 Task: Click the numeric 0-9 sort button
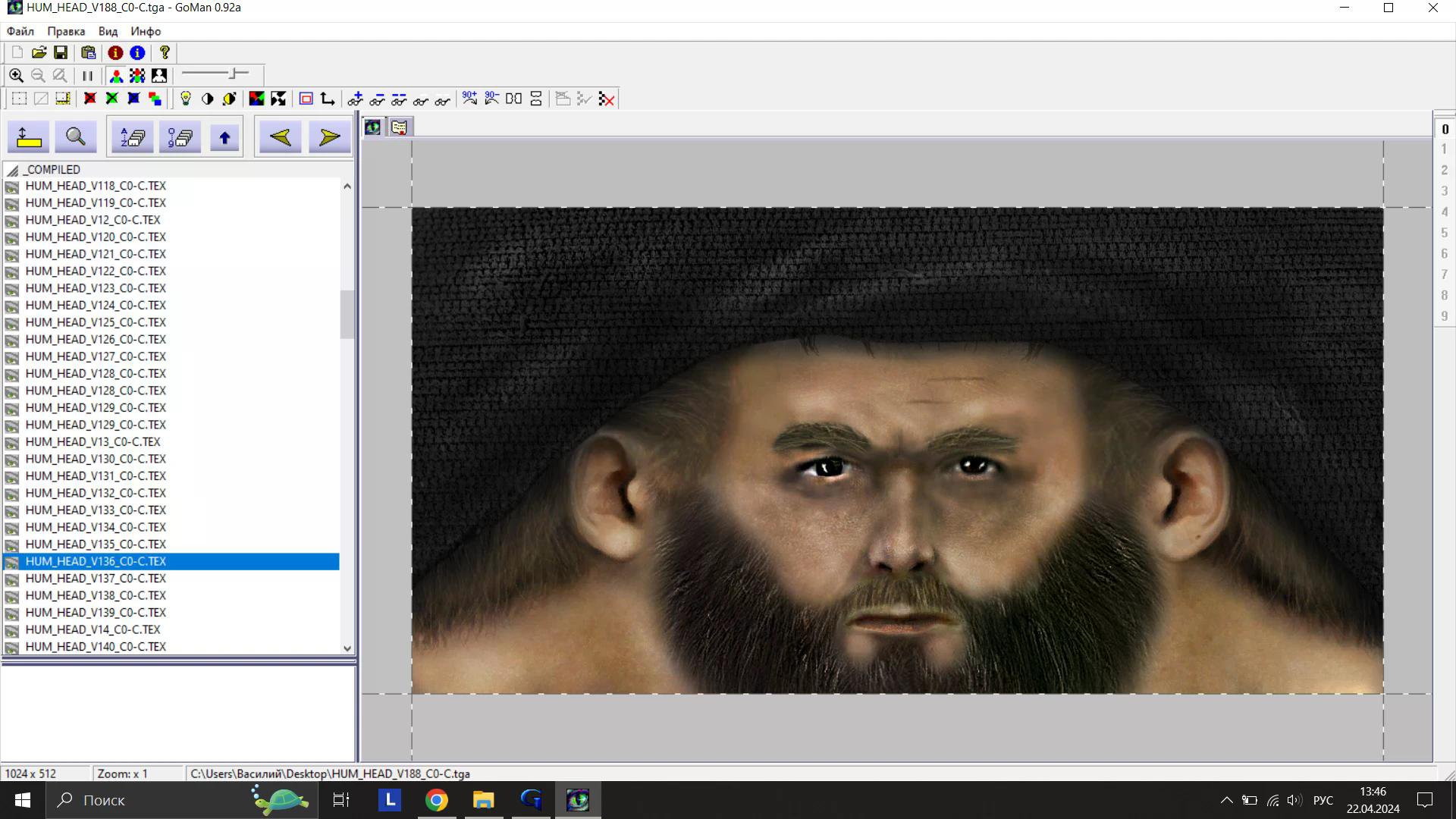(180, 137)
